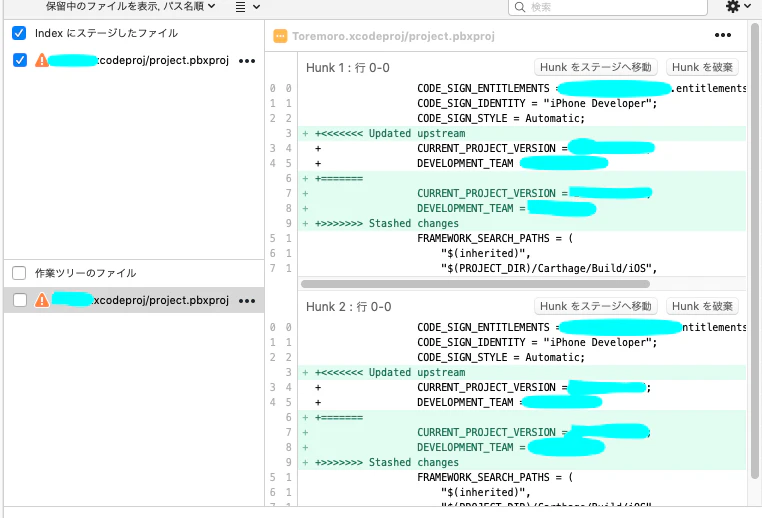Discard Hunk 2
Image resolution: width=762 pixels, height=518 pixels.
pyautogui.click(x=702, y=306)
